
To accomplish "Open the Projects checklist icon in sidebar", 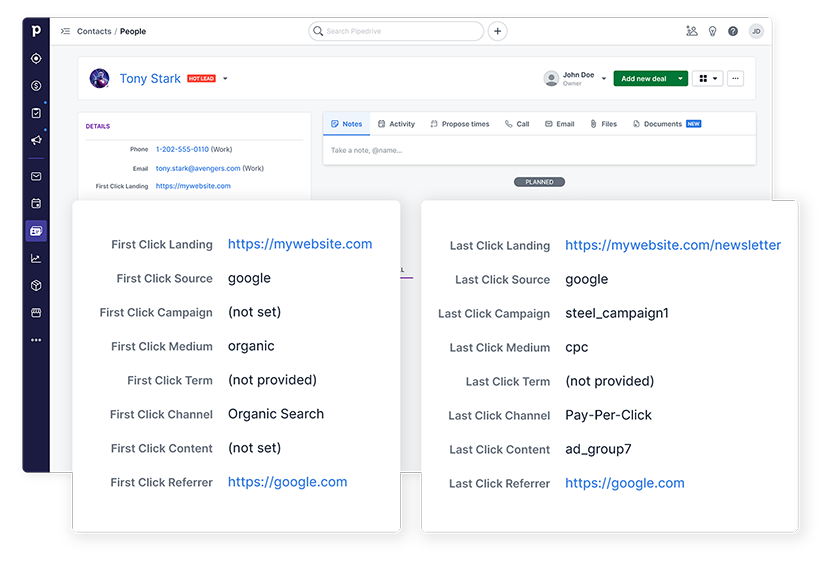I will (x=36, y=113).
